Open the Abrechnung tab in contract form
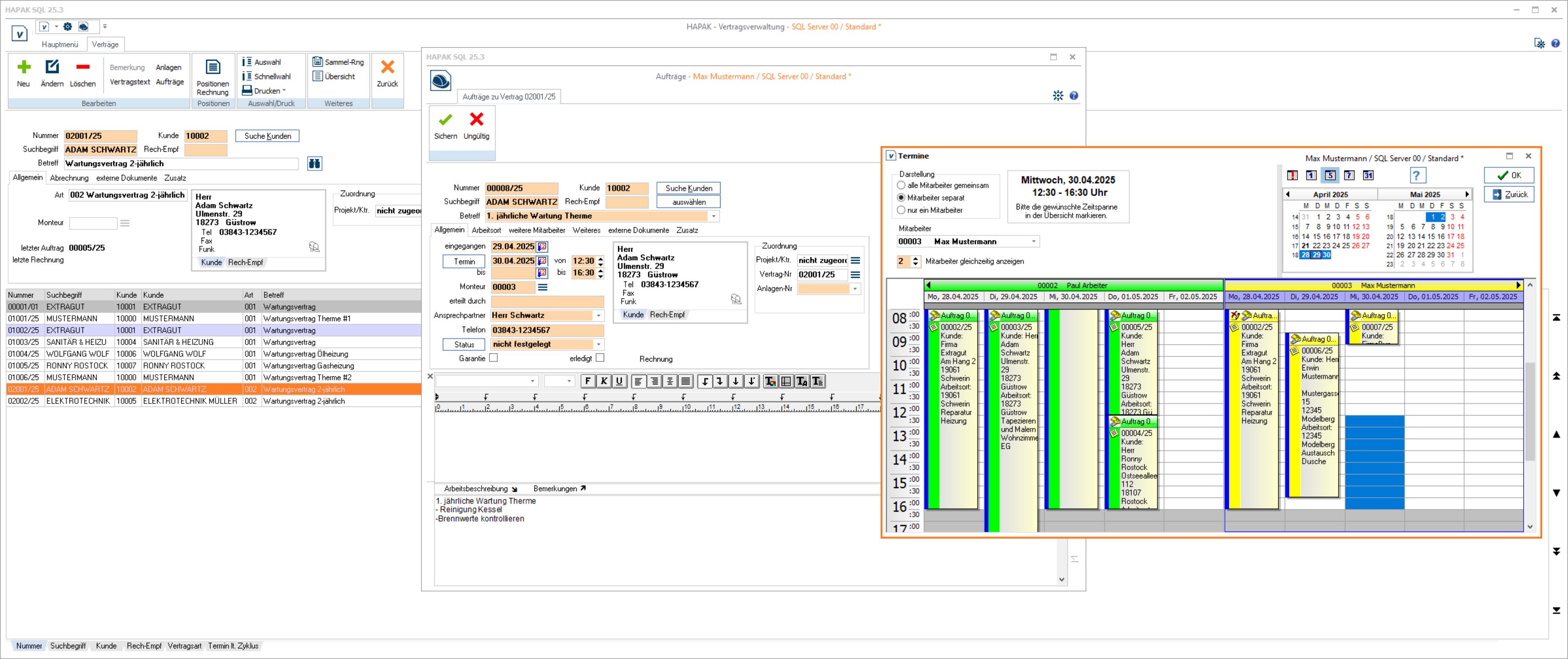The width and height of the screenshot is (1568, 659). click(x=69, y=178)
